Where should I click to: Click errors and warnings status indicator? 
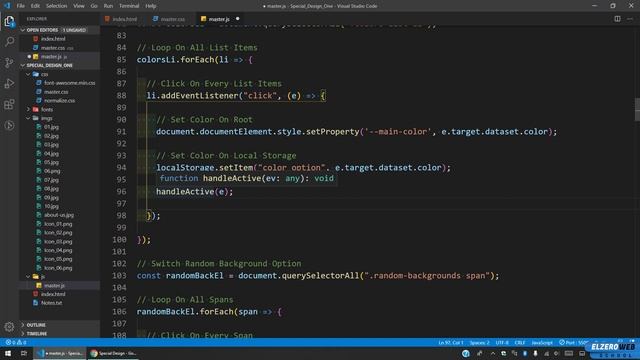pos(16,342)
